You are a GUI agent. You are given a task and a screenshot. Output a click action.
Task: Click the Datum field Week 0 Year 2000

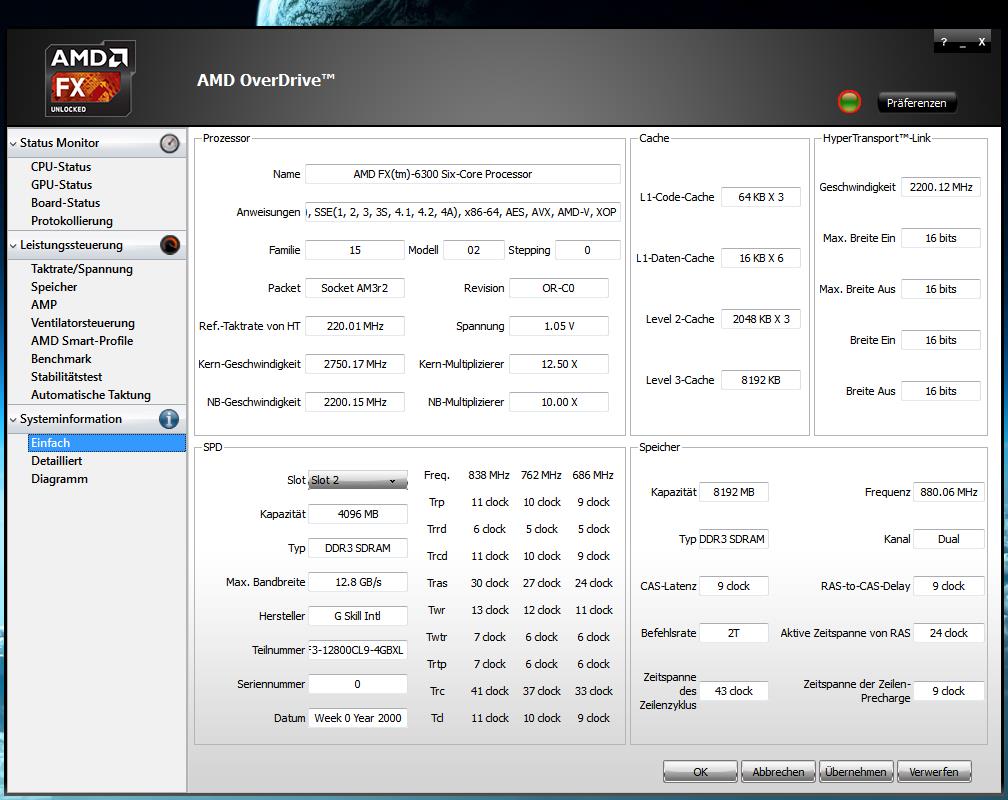pos(358,718)
